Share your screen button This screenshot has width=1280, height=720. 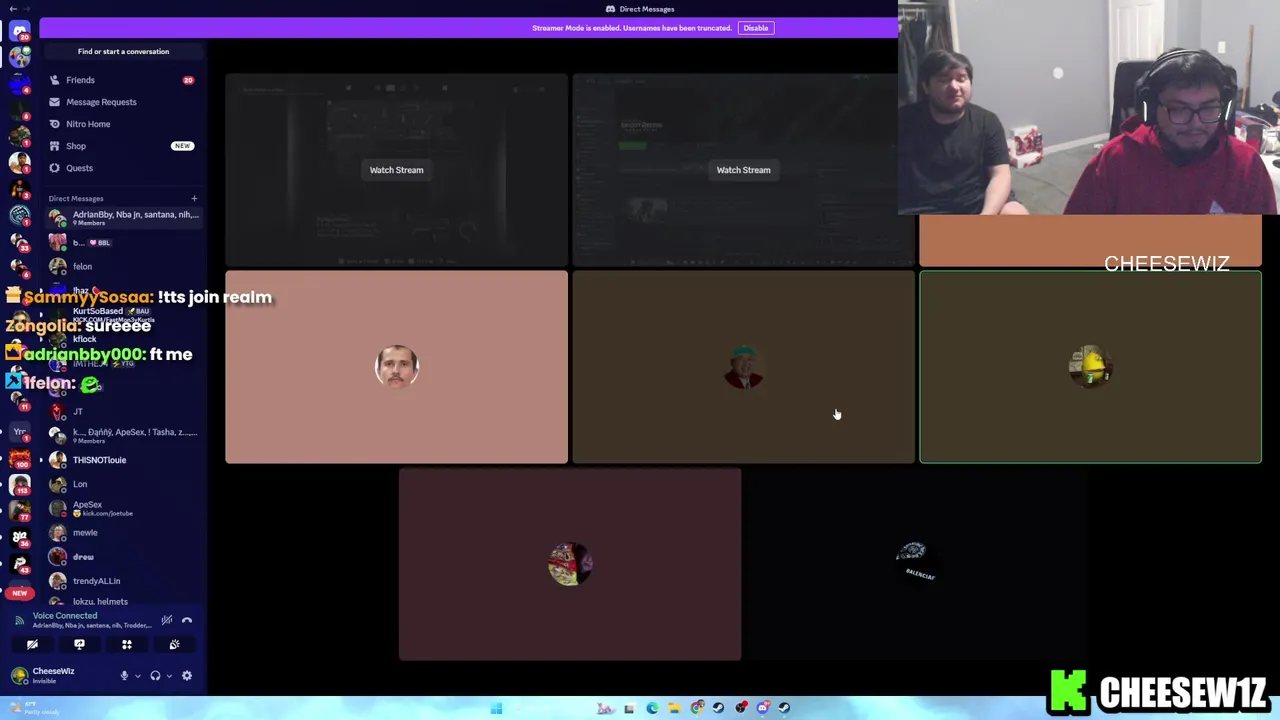[79, 645]
